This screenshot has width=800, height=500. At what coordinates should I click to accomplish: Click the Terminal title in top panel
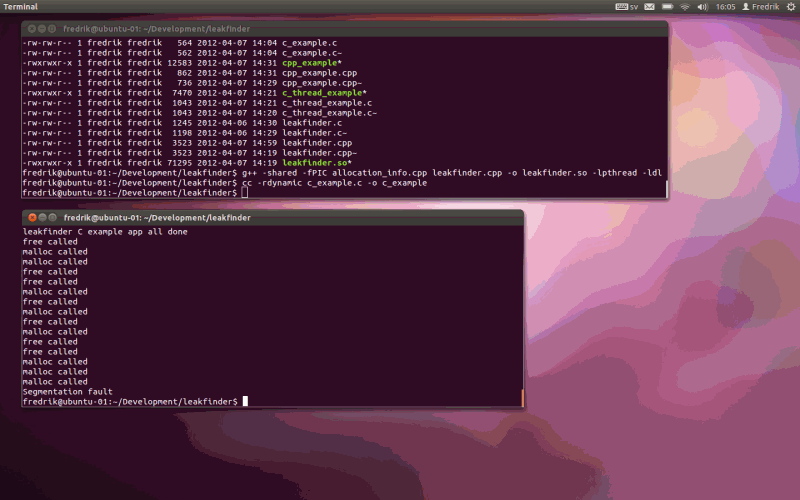tap(20, 7)
